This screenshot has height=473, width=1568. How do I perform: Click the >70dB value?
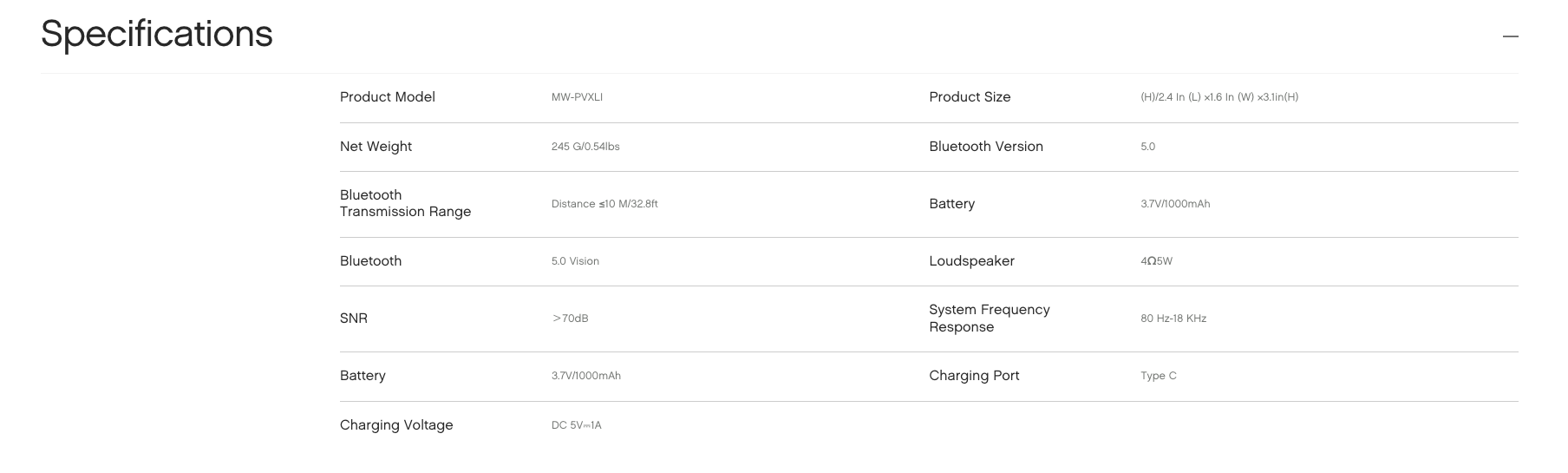click(x=570, y=319)
